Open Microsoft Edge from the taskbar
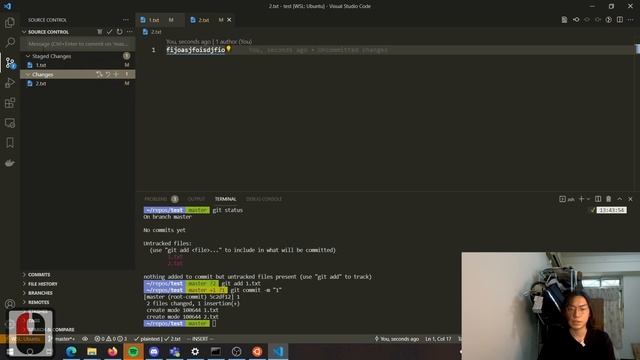 coord(71,351)
